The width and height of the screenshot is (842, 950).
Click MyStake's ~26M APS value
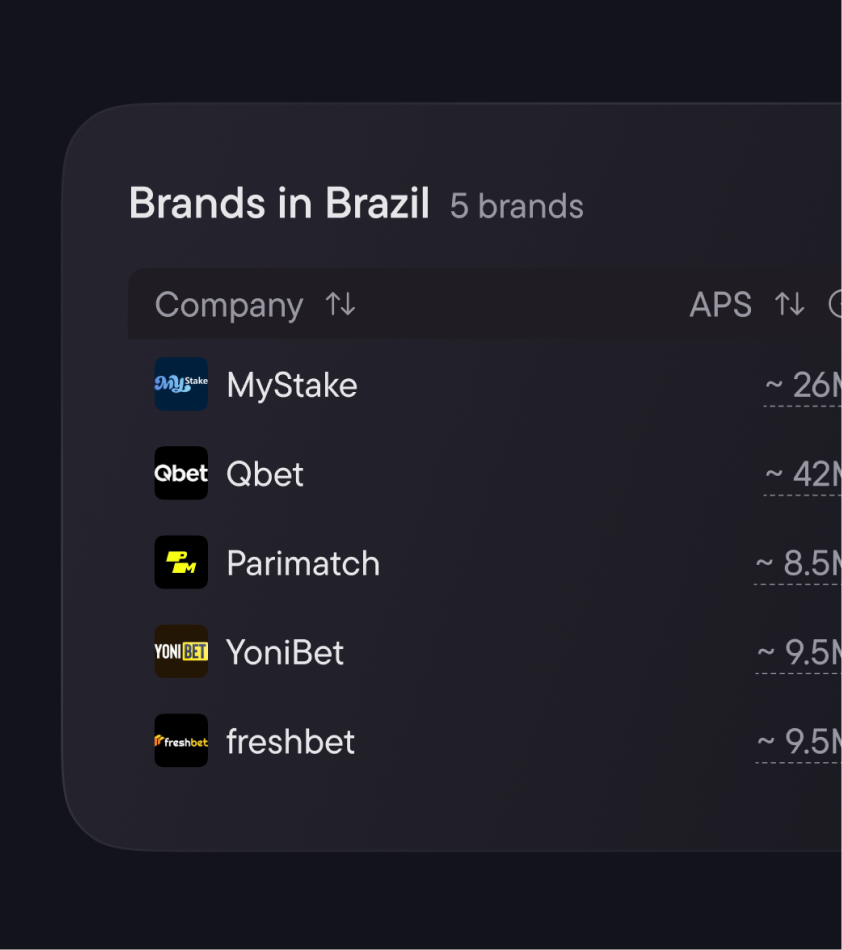804,385
